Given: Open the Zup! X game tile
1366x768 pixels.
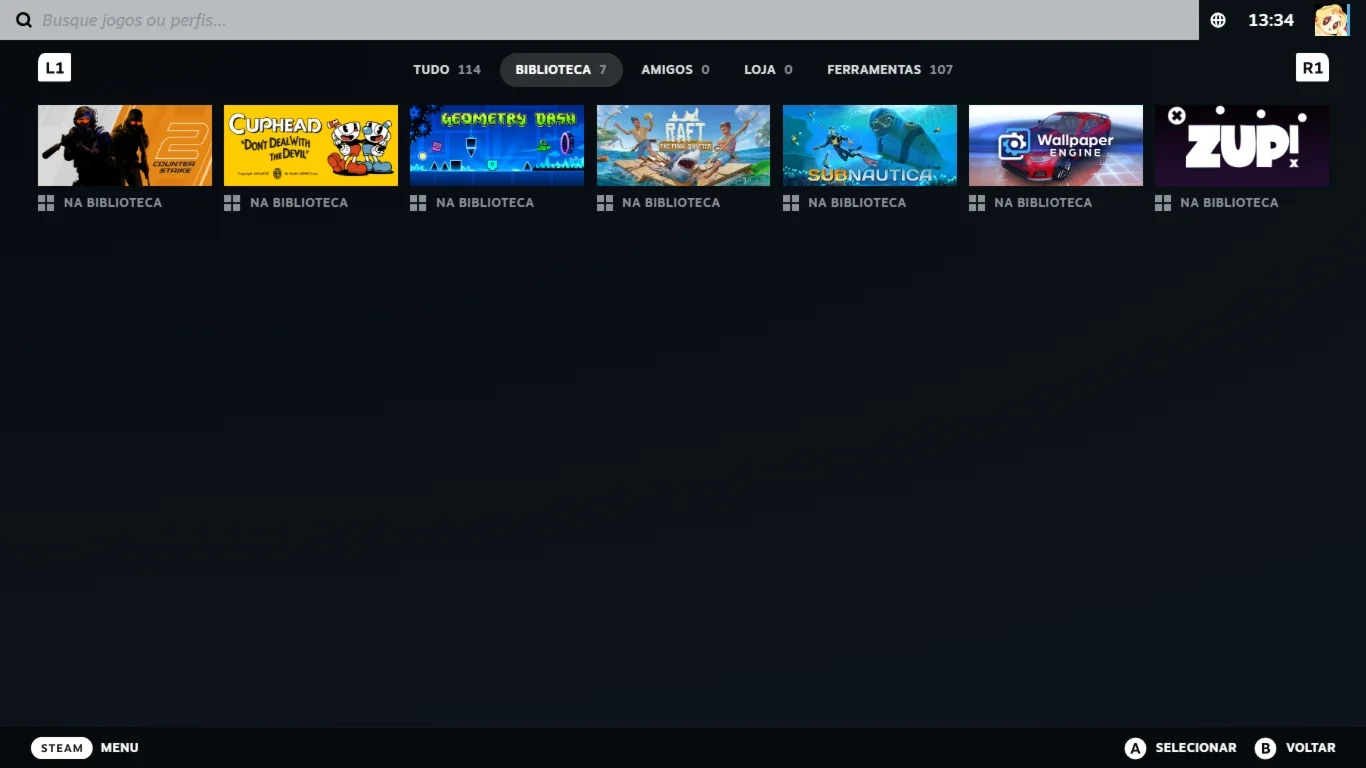Looking at the screenshot, I should [x=1242, y=145].
